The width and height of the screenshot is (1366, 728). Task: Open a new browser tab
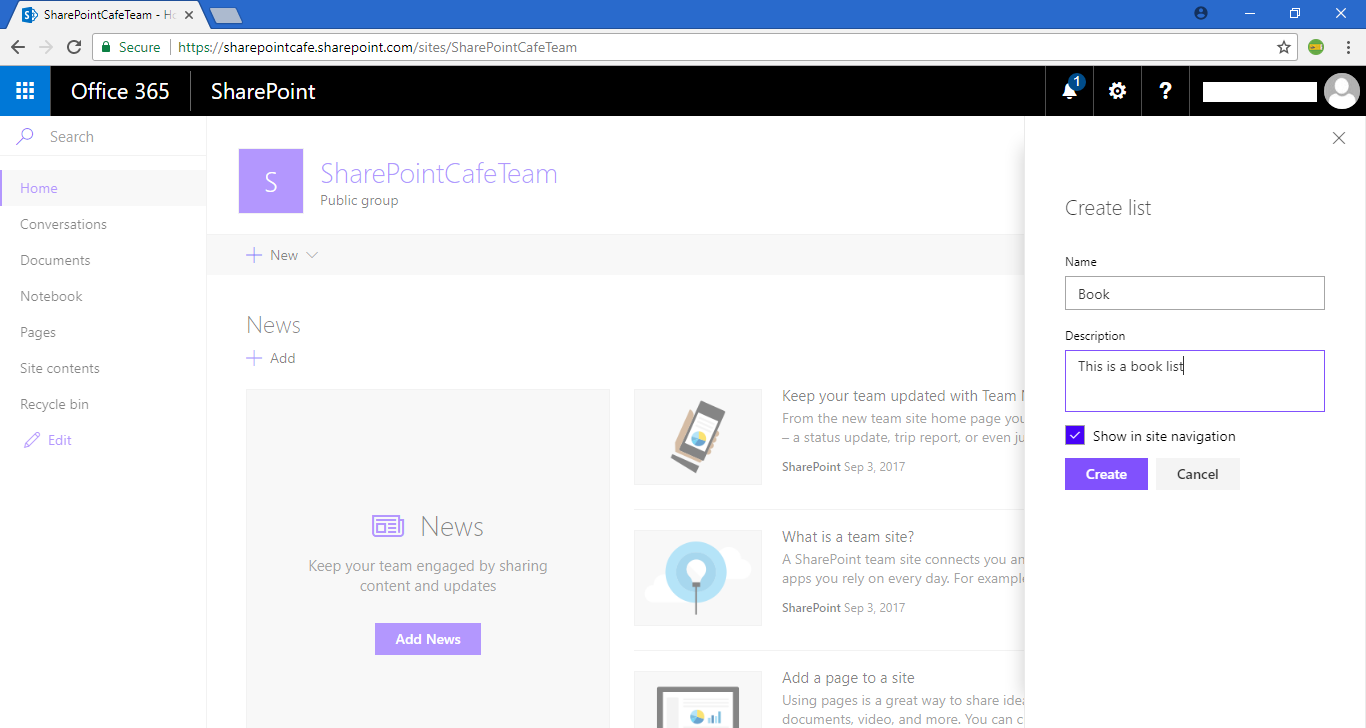pyautogui.click(x=226, y=15)
